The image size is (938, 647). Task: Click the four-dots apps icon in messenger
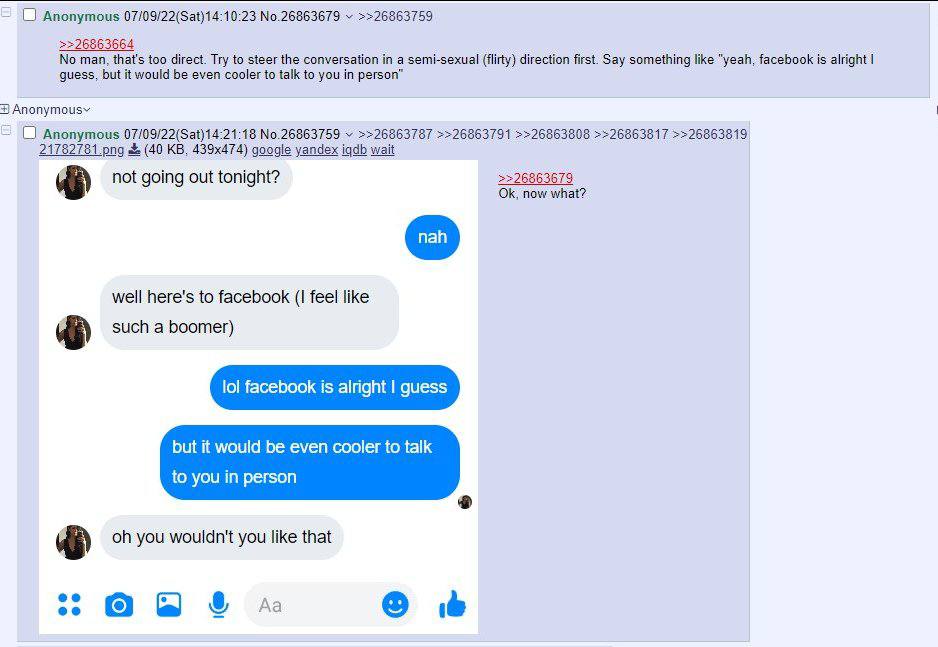point(69,605)
